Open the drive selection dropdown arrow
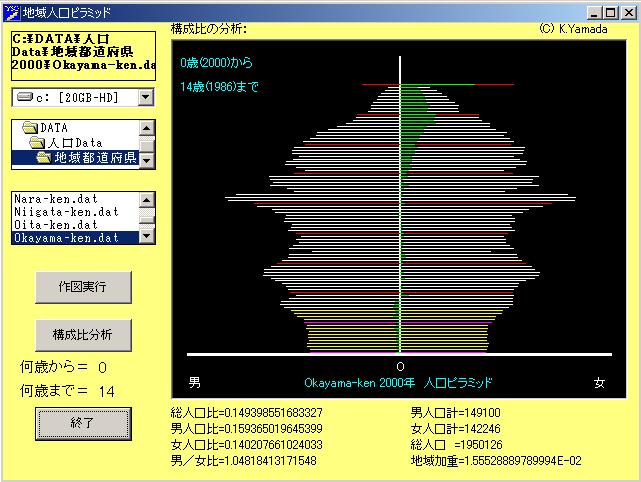Image resolution: width=641 pixels, height=482 pixels. click(x=146, y=97)
